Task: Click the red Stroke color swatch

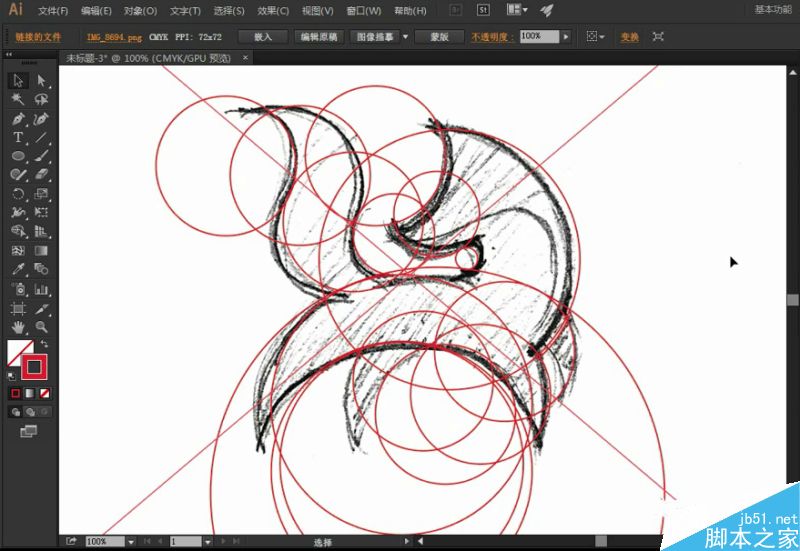Action: click(x=34, y=367)
